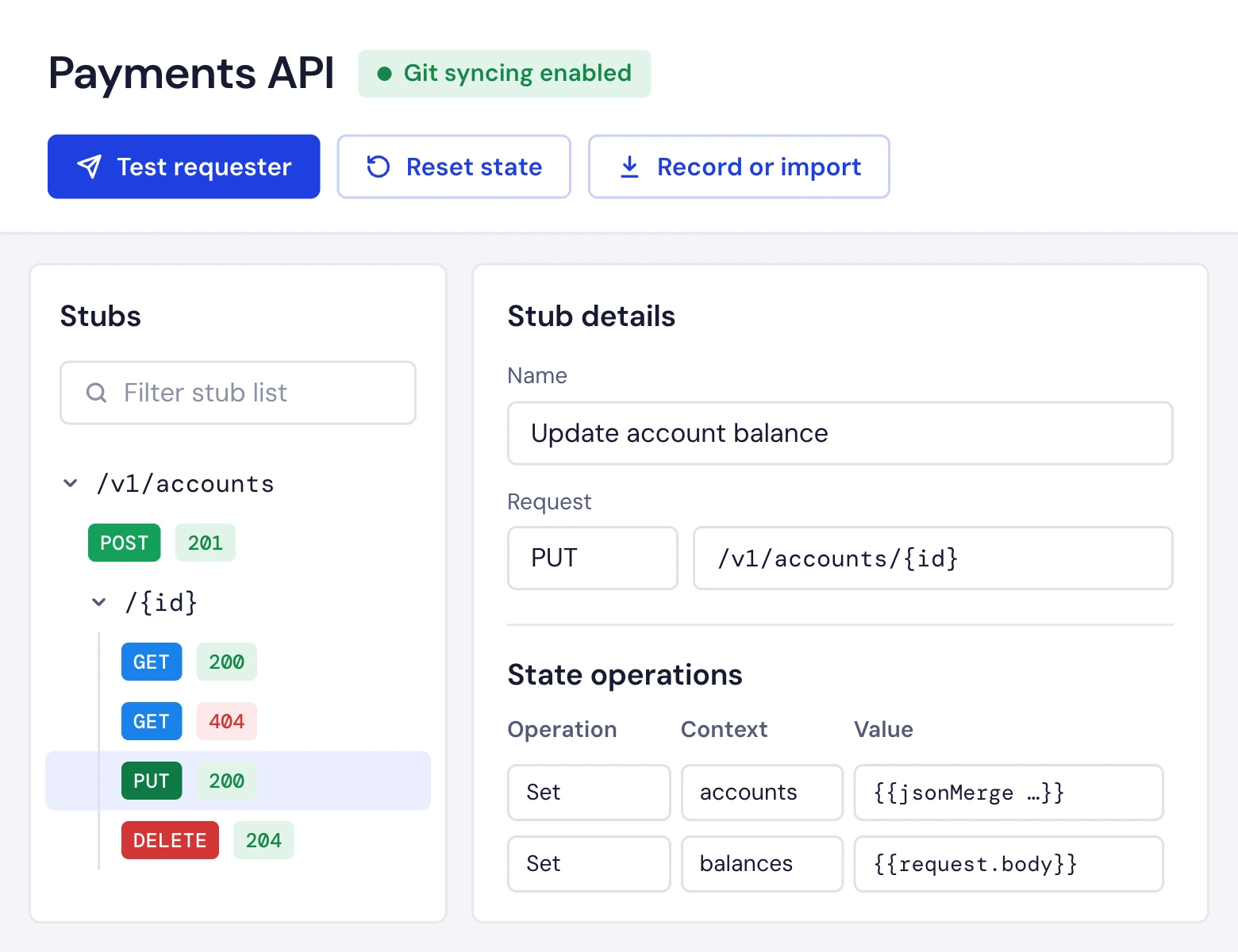Click the Request field label
Viewport: 1238px width, 952px height.
click(x=549, y=502)
